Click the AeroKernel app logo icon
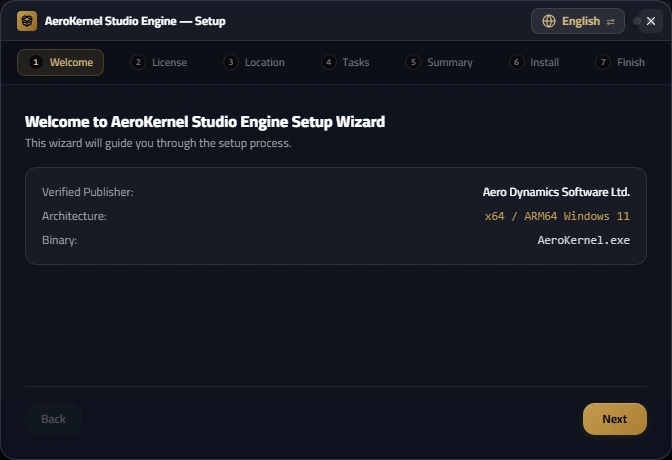The image size is (672, 460). [27, 21]
